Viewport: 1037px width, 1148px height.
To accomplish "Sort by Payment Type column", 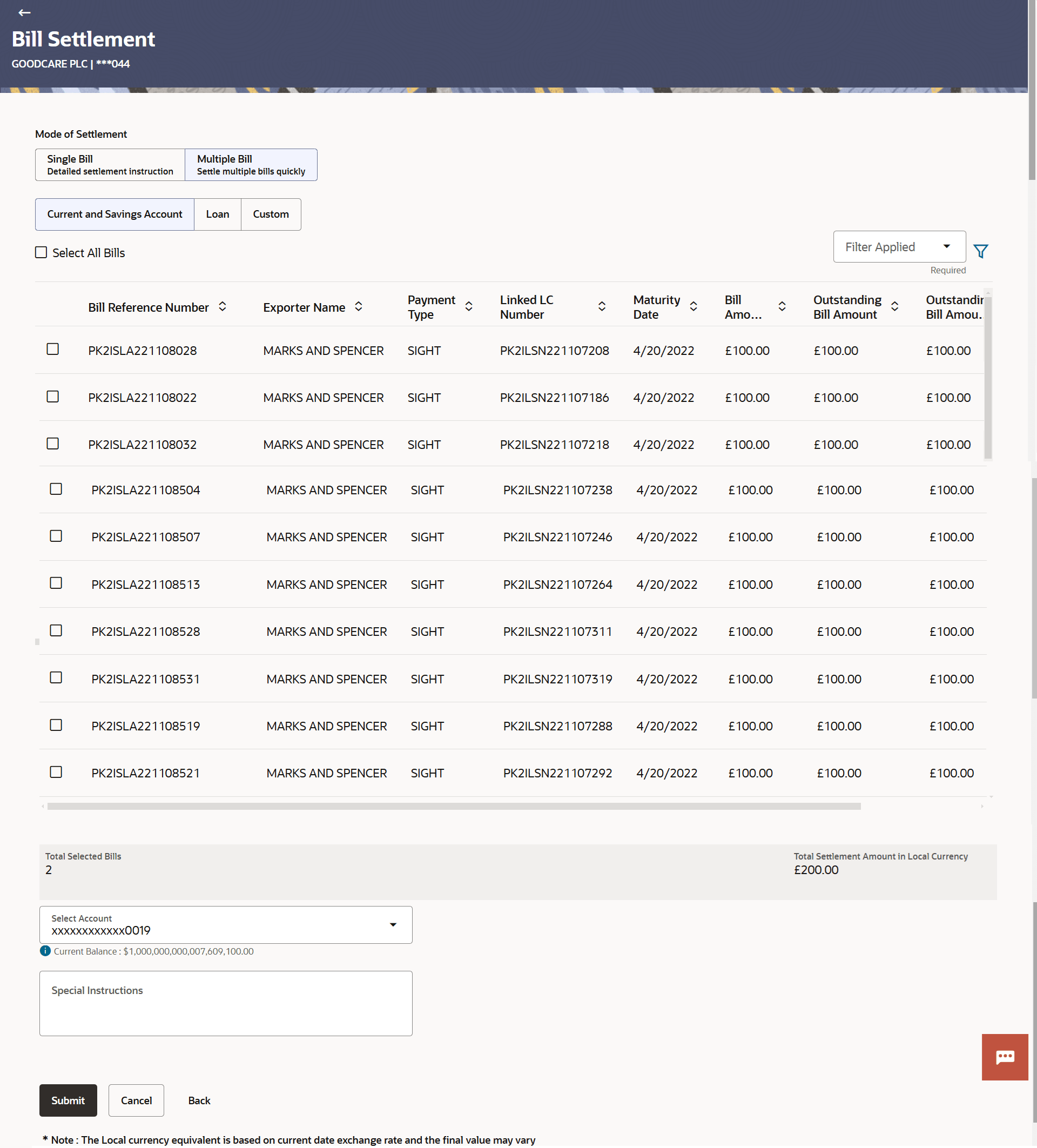I will pyautogui.click(x=468, y=307).
